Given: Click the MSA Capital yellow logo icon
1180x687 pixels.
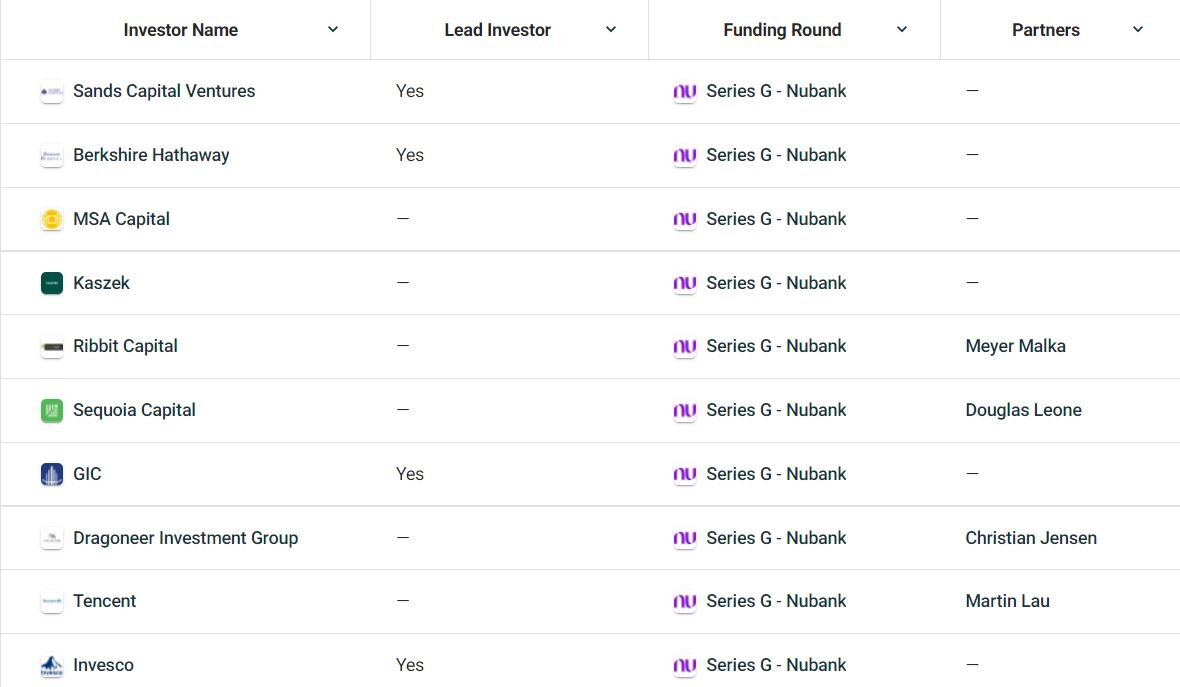Looking at the screenshot, I should click(x=52, y=220).
